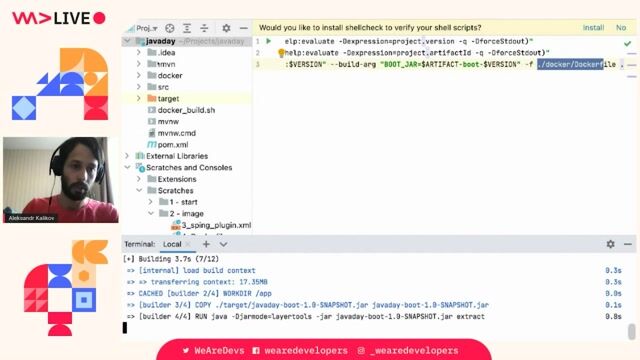
Task: Expand the .mvn folder
Action: coord(139,64)
